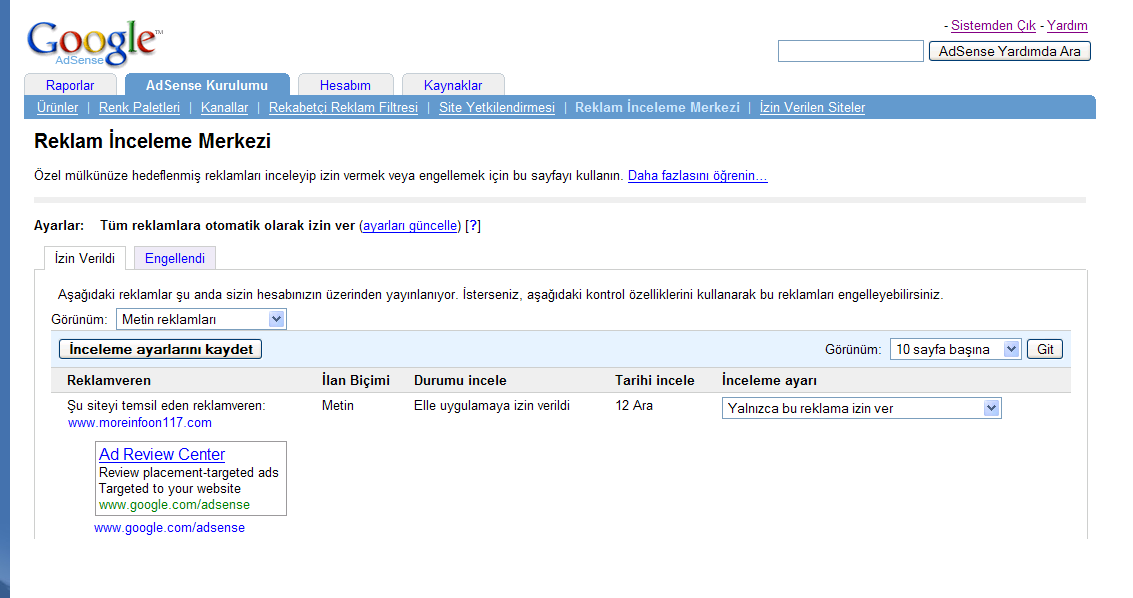This screenshot has width=1133, height=598.
Task: Click the Git button
Action: point(1045,350)
